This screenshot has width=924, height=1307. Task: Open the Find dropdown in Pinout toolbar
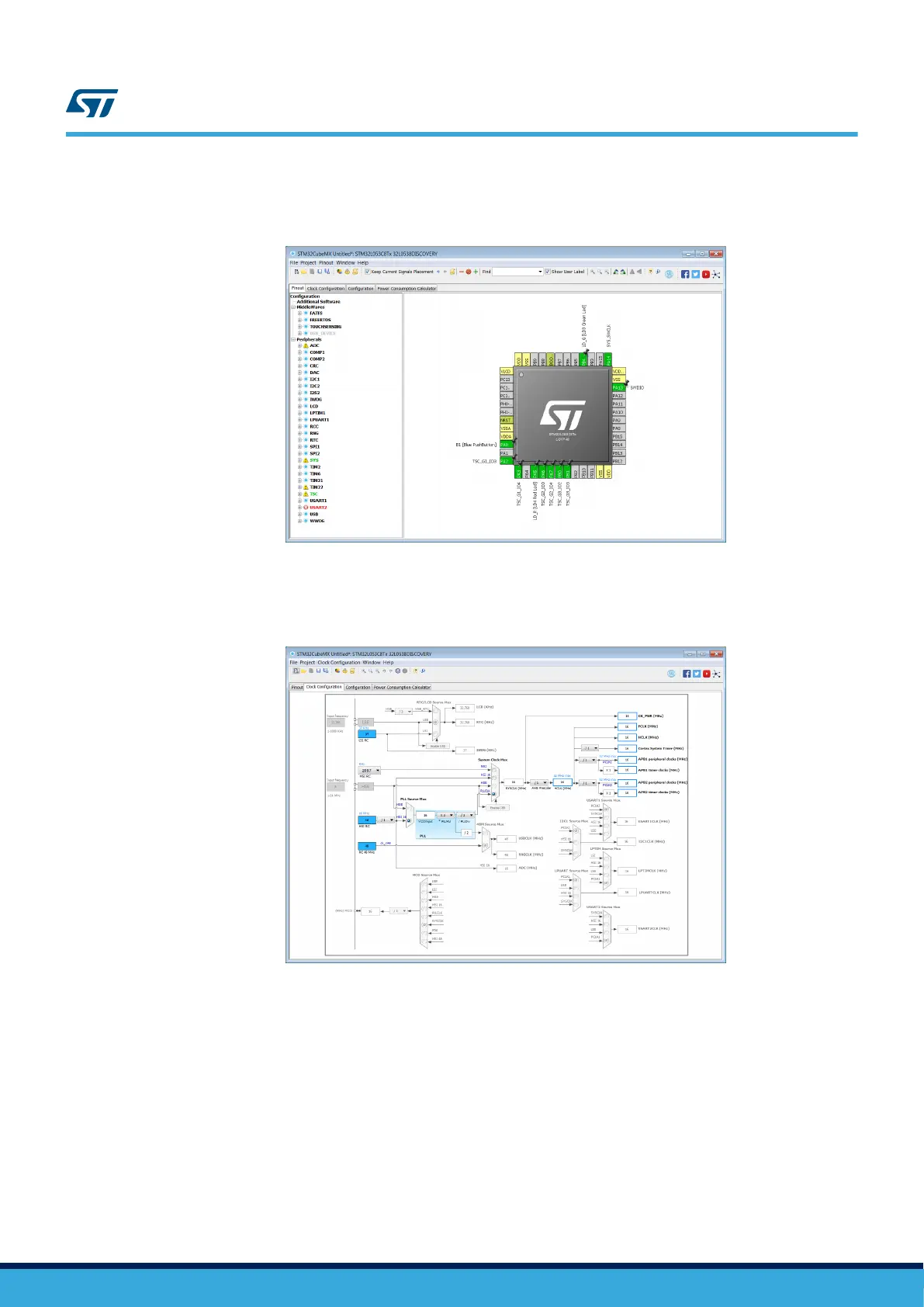[540, 272]
